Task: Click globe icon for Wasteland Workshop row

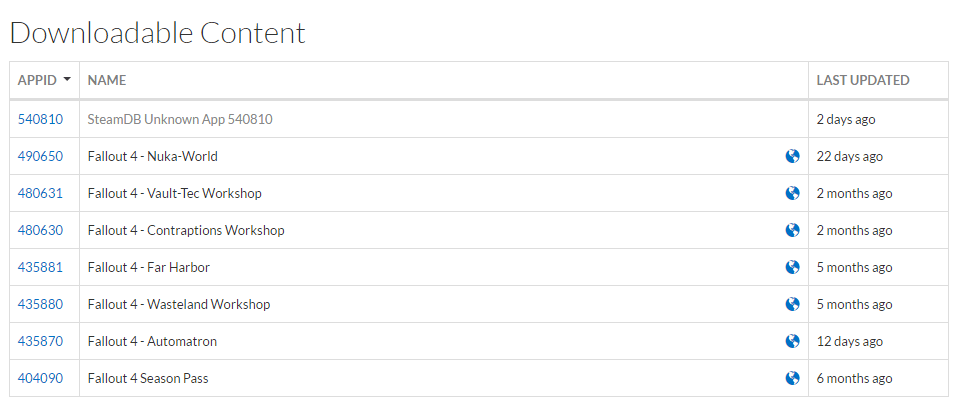Action: click(792, 304)
